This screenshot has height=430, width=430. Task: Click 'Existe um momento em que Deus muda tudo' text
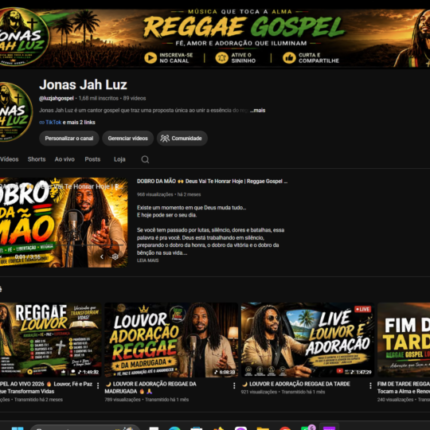(191, 208)
